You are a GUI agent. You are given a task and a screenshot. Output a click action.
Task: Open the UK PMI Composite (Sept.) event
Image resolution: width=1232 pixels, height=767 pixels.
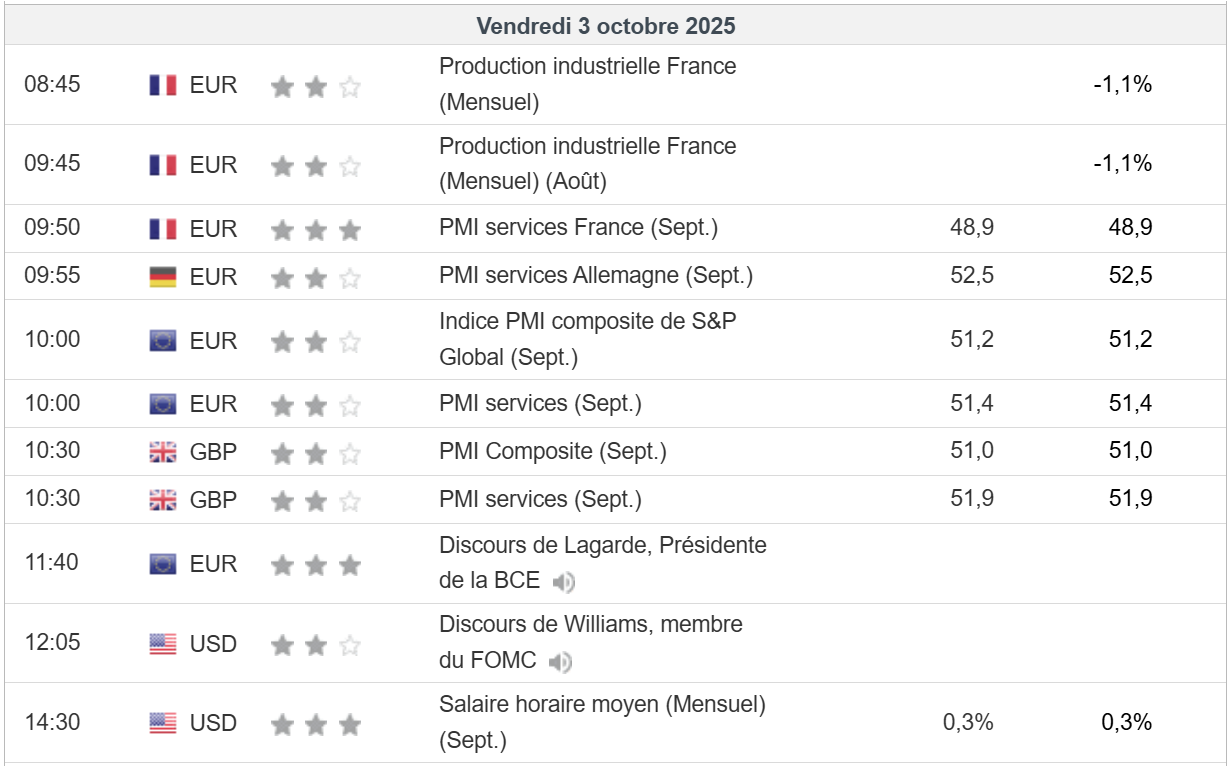[552, 451]
